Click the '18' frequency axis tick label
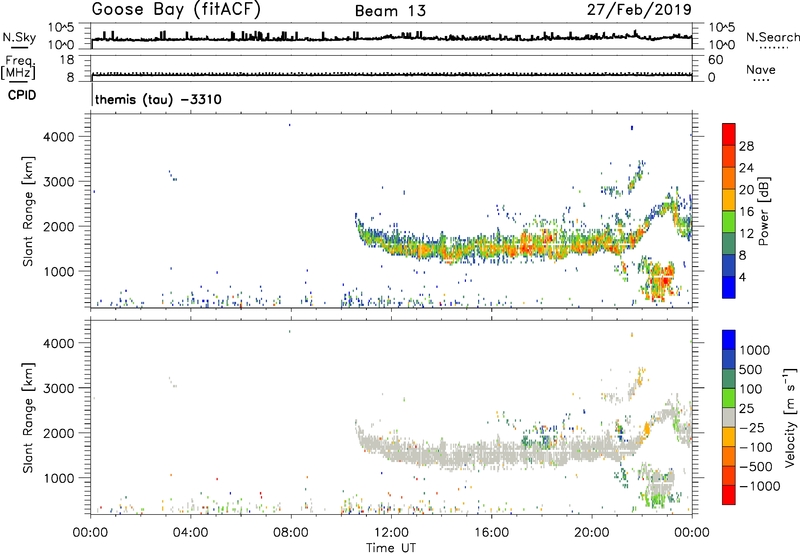Image resolution: width=800 pixels, height=554 pixels. point(67,60)
